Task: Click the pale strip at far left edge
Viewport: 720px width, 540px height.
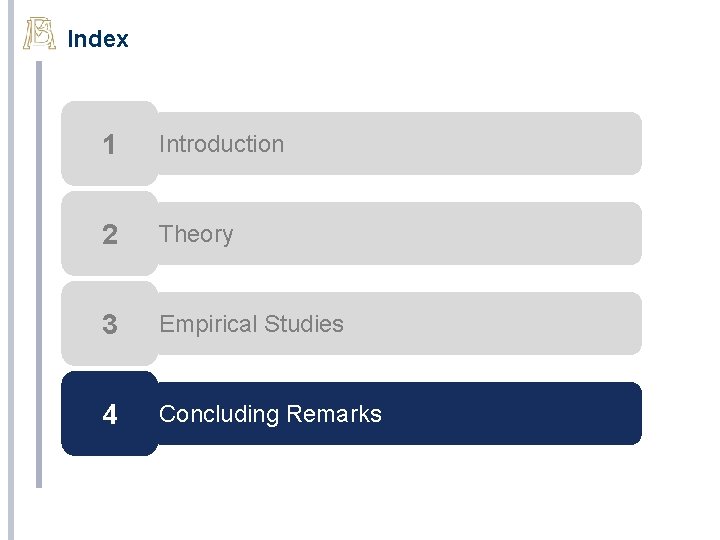Action: 10,300
